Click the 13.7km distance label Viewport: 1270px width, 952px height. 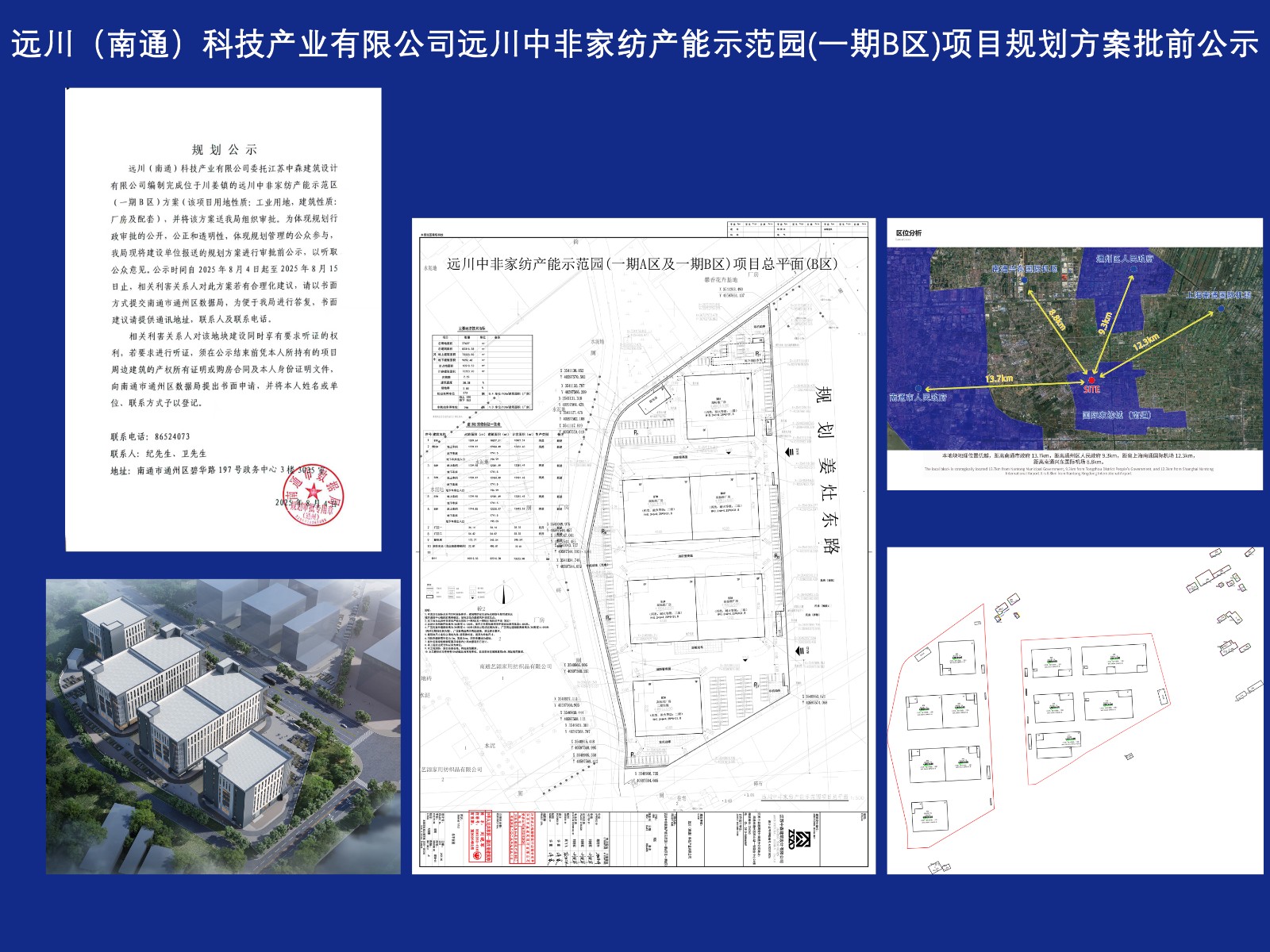(x=999, y=379)
